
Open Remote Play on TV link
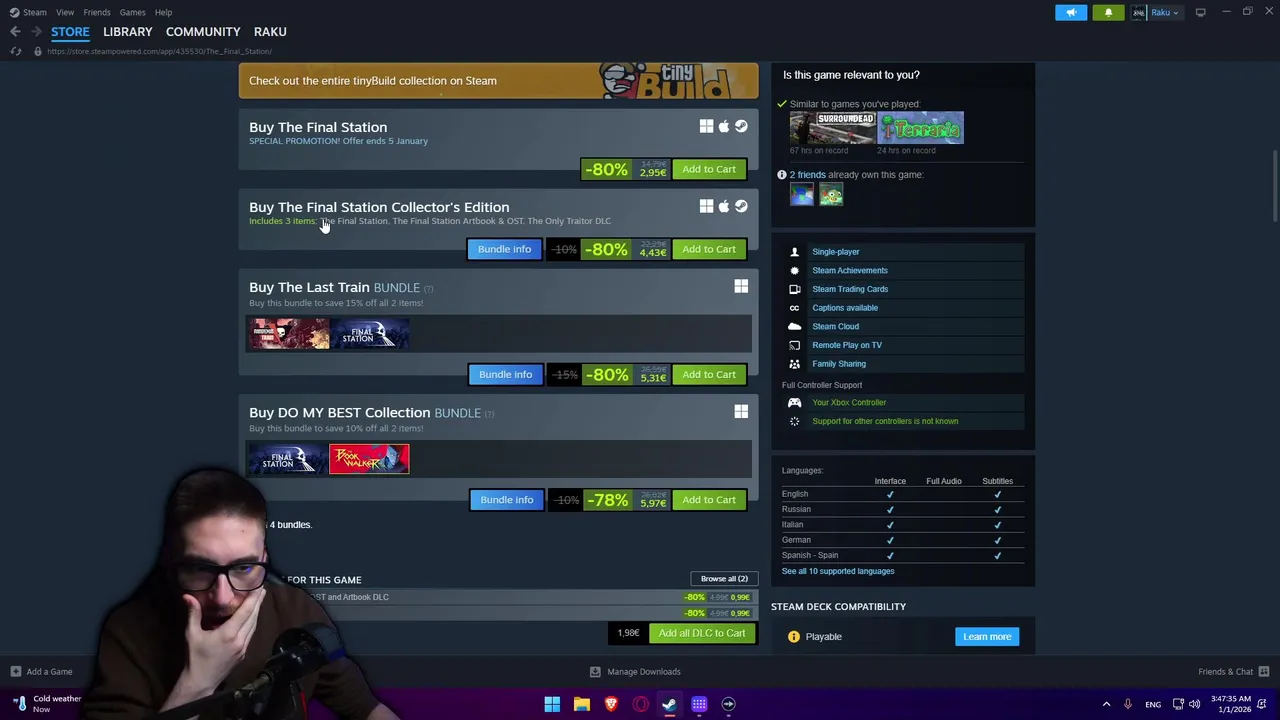(x=847, y=345)
